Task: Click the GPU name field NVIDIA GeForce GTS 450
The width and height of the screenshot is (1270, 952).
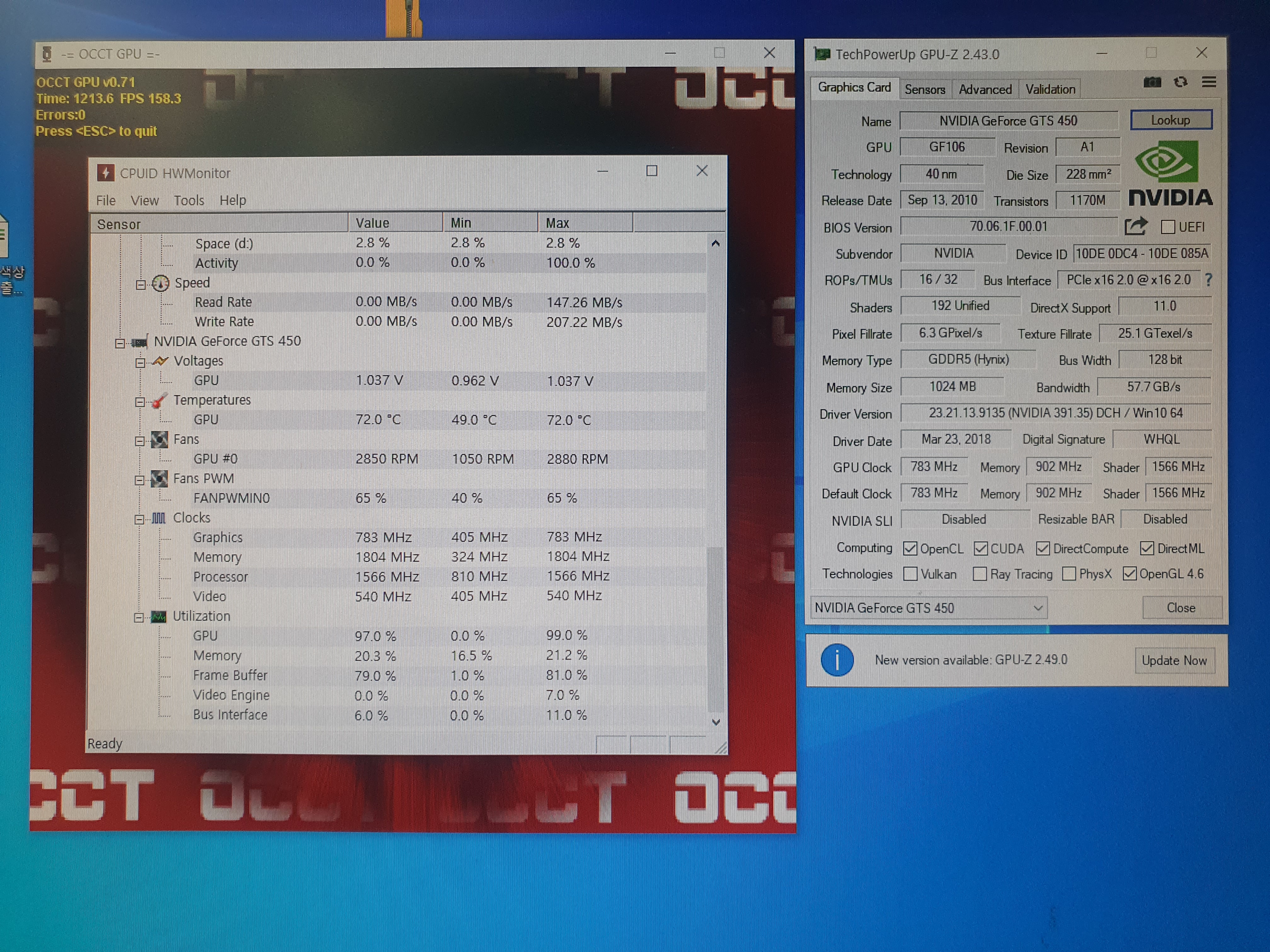Action: pos(1008,121)
